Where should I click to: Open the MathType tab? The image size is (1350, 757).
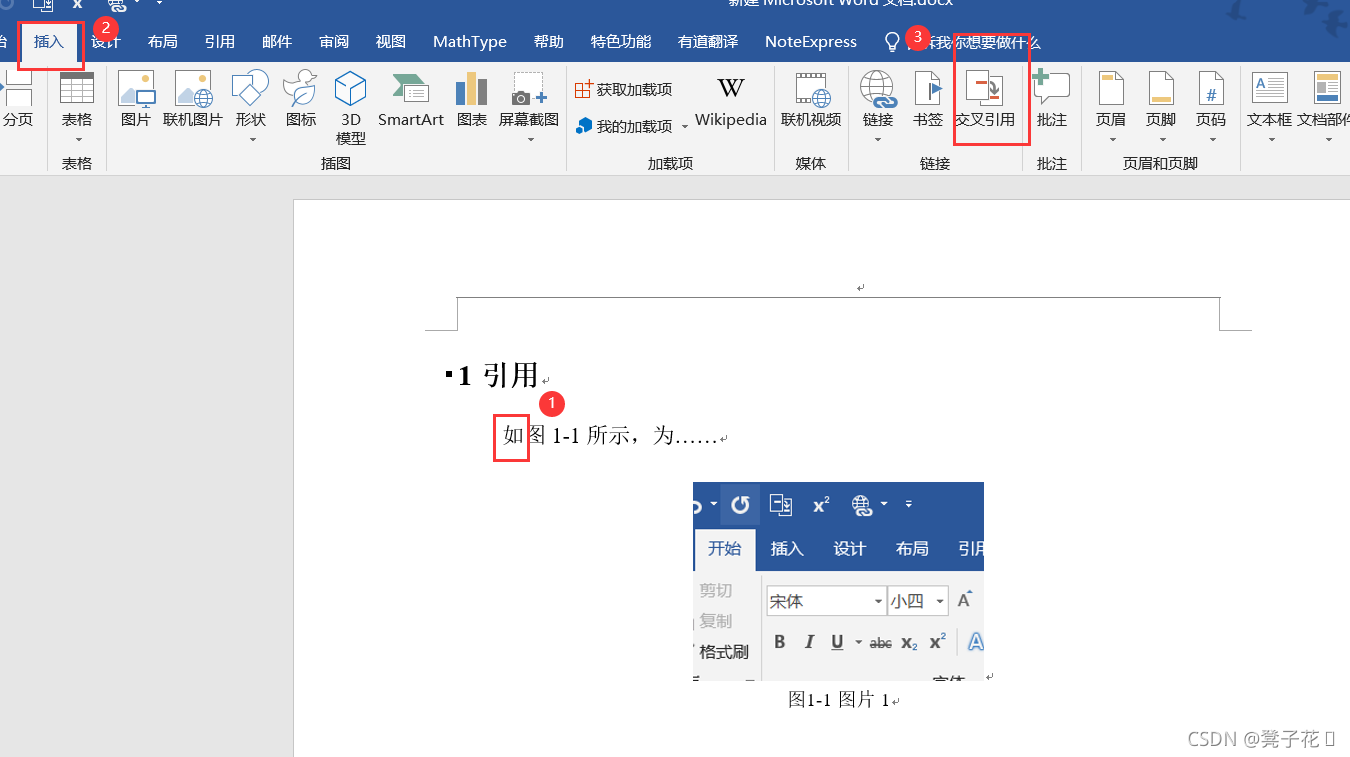click(x=470, y=42)
